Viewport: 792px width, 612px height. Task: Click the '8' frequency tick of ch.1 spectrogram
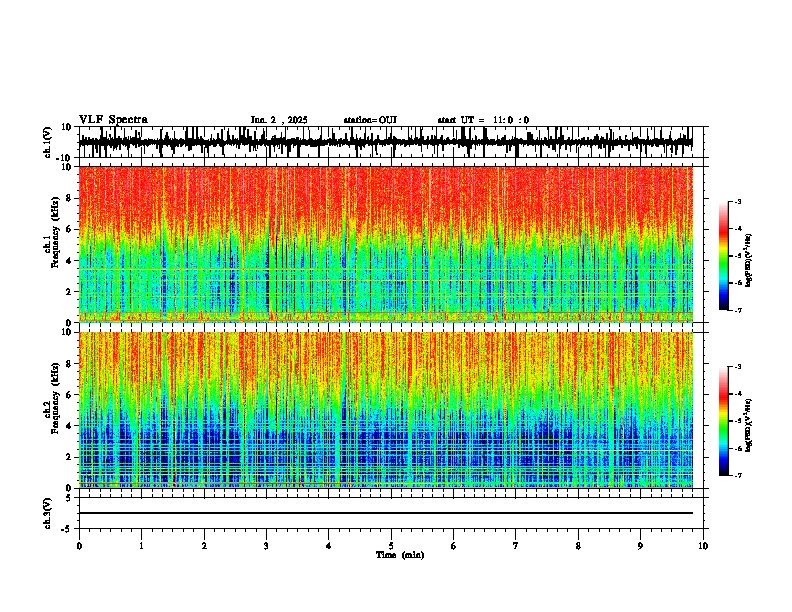coord(70,198)
